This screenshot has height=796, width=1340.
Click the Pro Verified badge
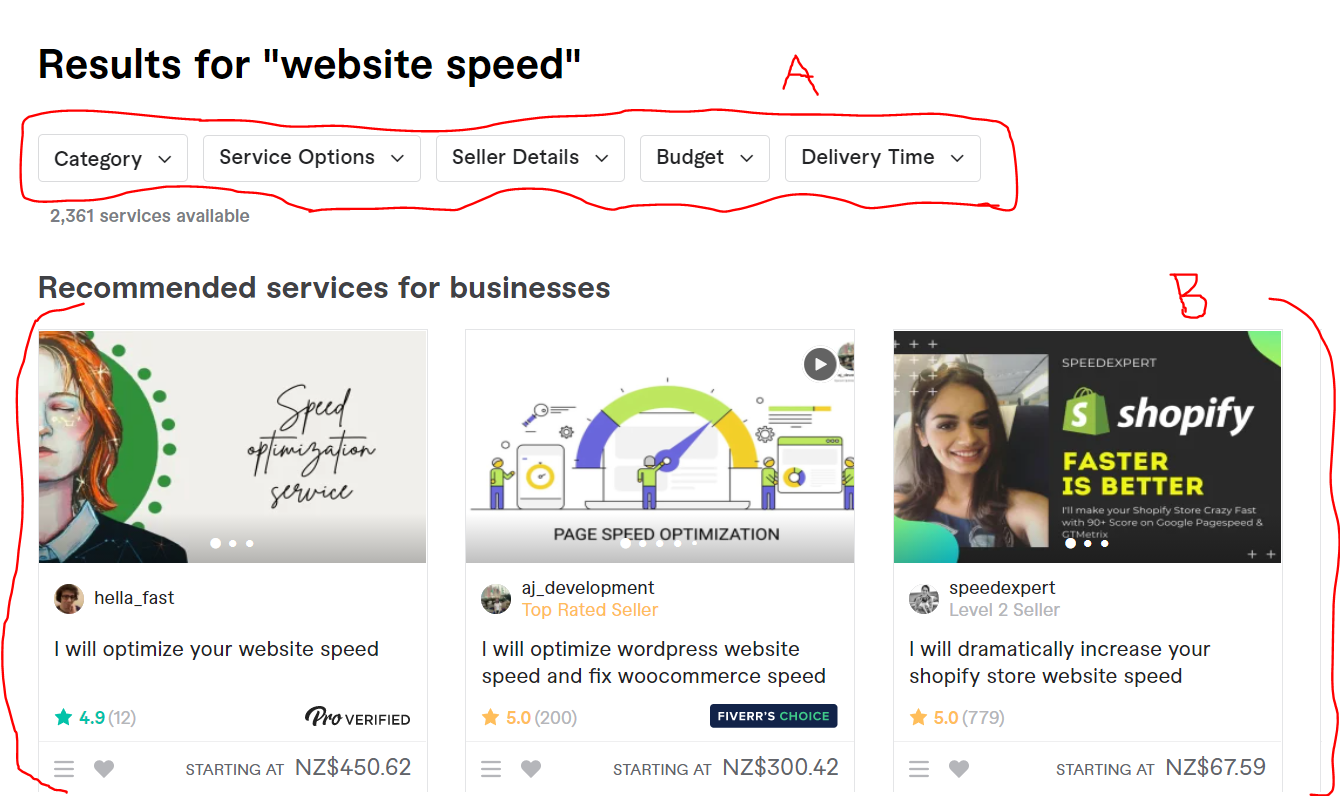[357, 718]
